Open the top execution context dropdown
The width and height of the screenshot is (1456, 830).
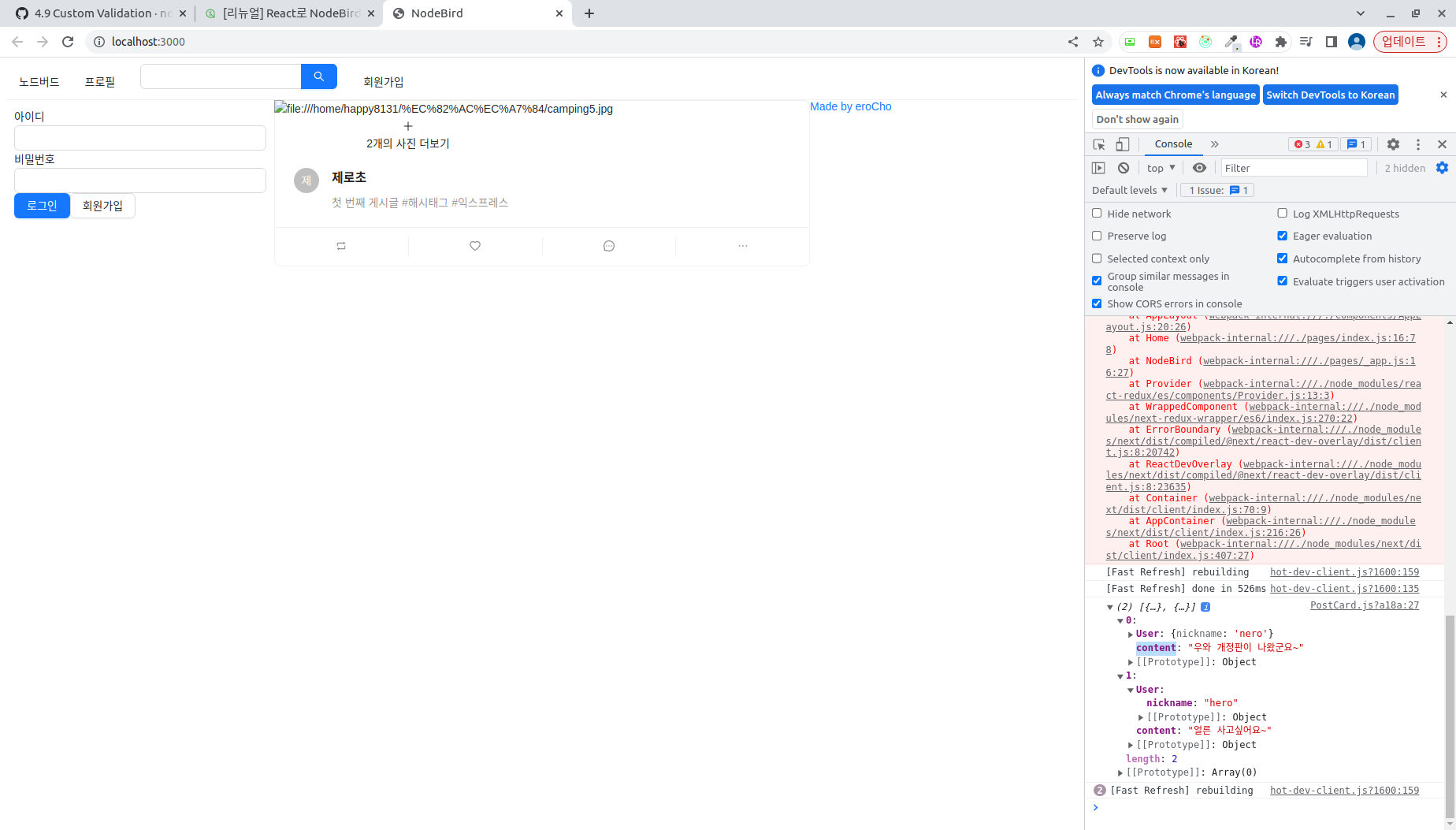1161,168
